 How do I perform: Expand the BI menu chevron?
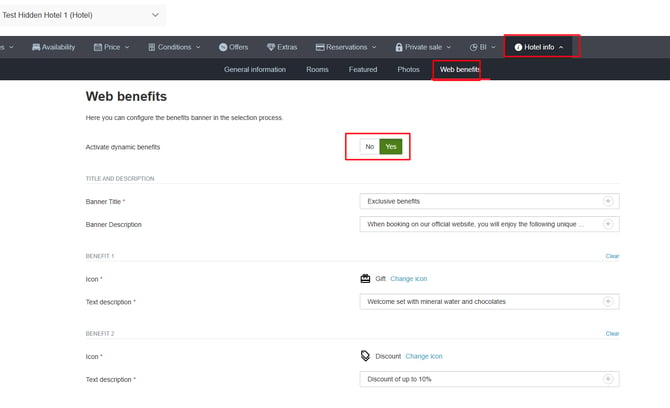[493, 47]
